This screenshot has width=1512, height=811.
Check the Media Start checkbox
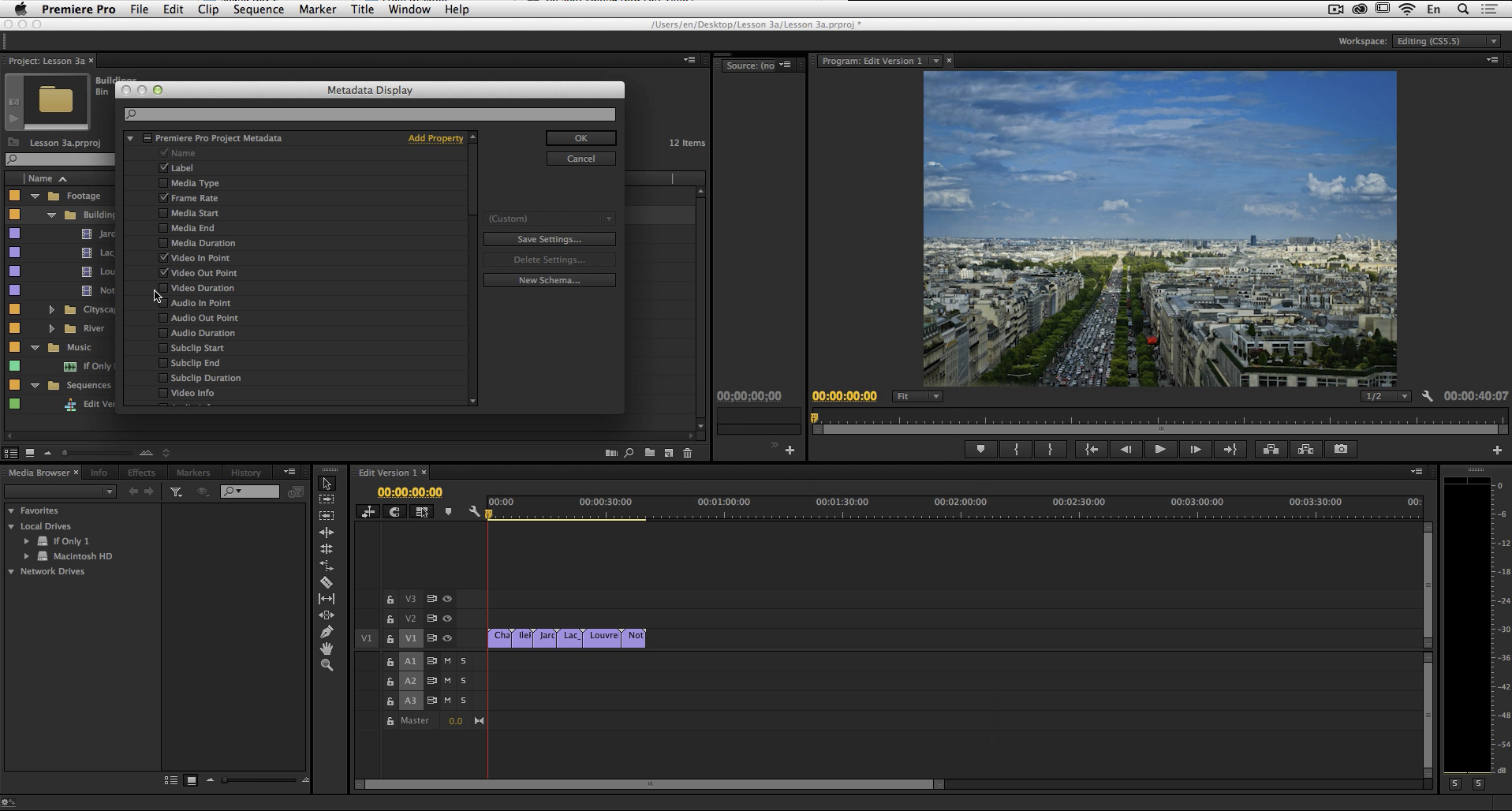(x=163, y=213)
